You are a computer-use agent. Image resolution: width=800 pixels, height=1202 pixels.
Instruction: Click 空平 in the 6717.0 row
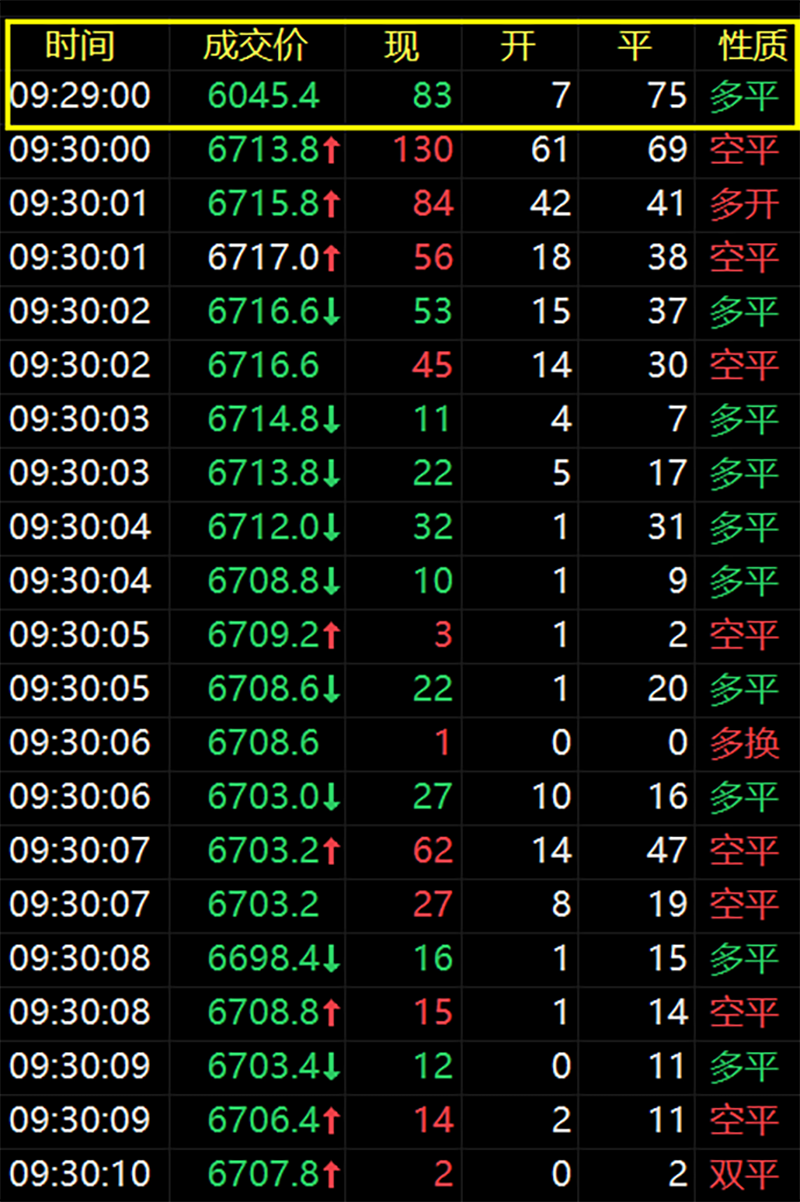coord(744,258)
